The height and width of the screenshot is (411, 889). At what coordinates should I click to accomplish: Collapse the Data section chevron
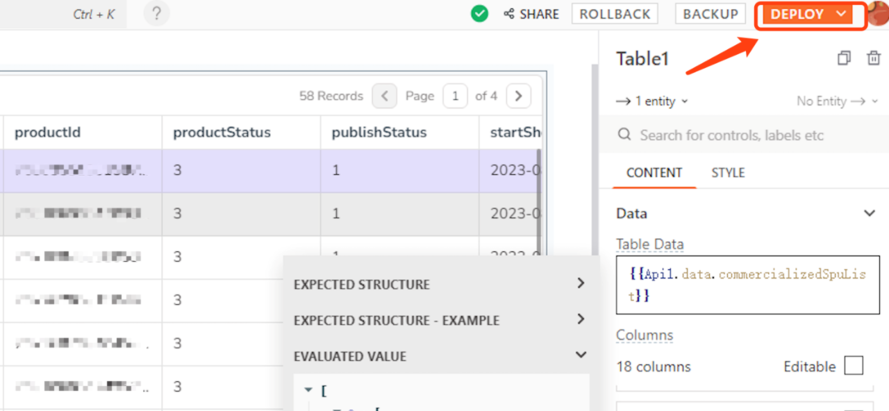point(869,213)
